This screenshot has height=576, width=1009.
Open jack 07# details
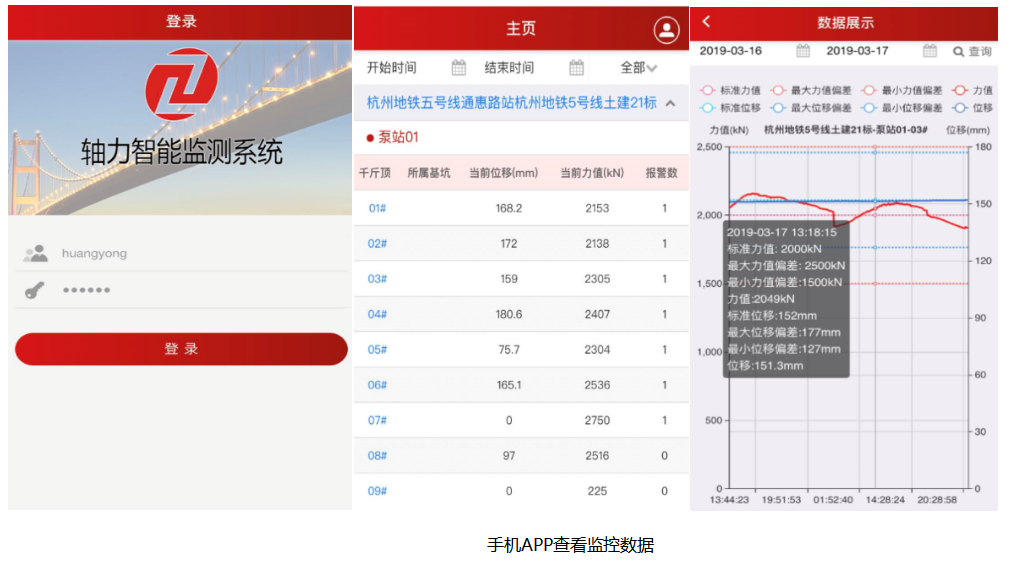[x=377, y=421]
